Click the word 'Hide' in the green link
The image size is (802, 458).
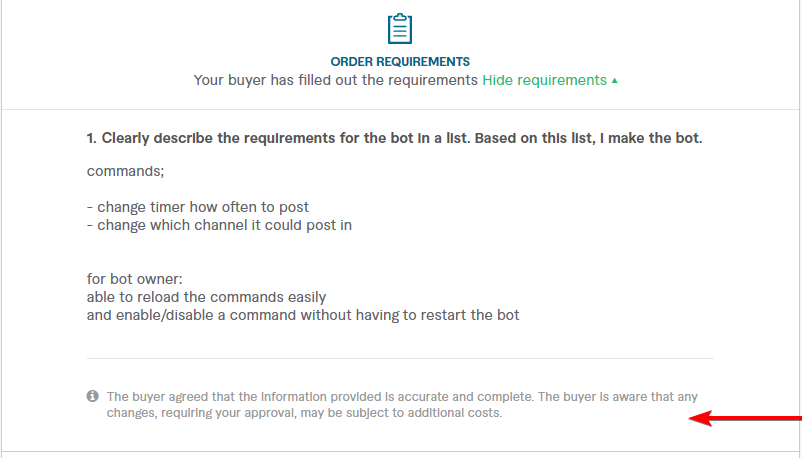coord(498,80)
